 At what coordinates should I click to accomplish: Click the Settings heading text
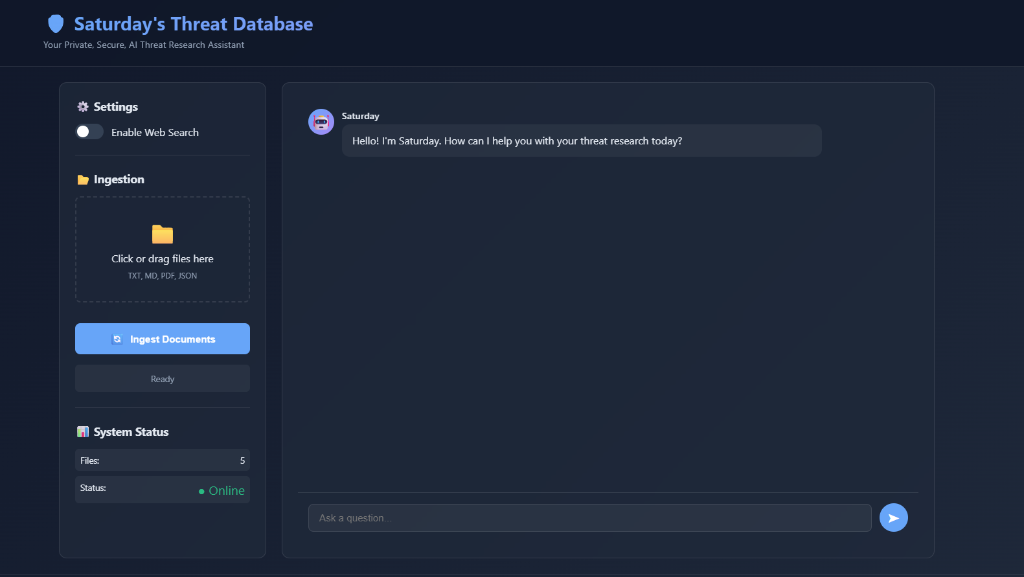click(116, 106)
